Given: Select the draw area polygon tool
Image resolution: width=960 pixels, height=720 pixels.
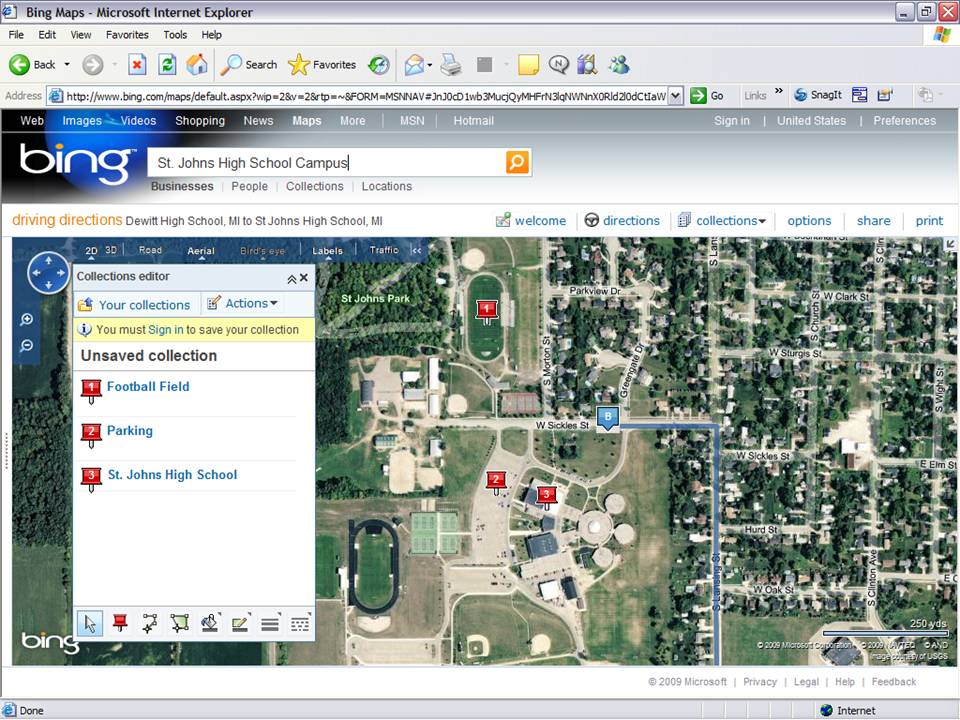Looking at the screenshot, I should (x=179, y=624).
